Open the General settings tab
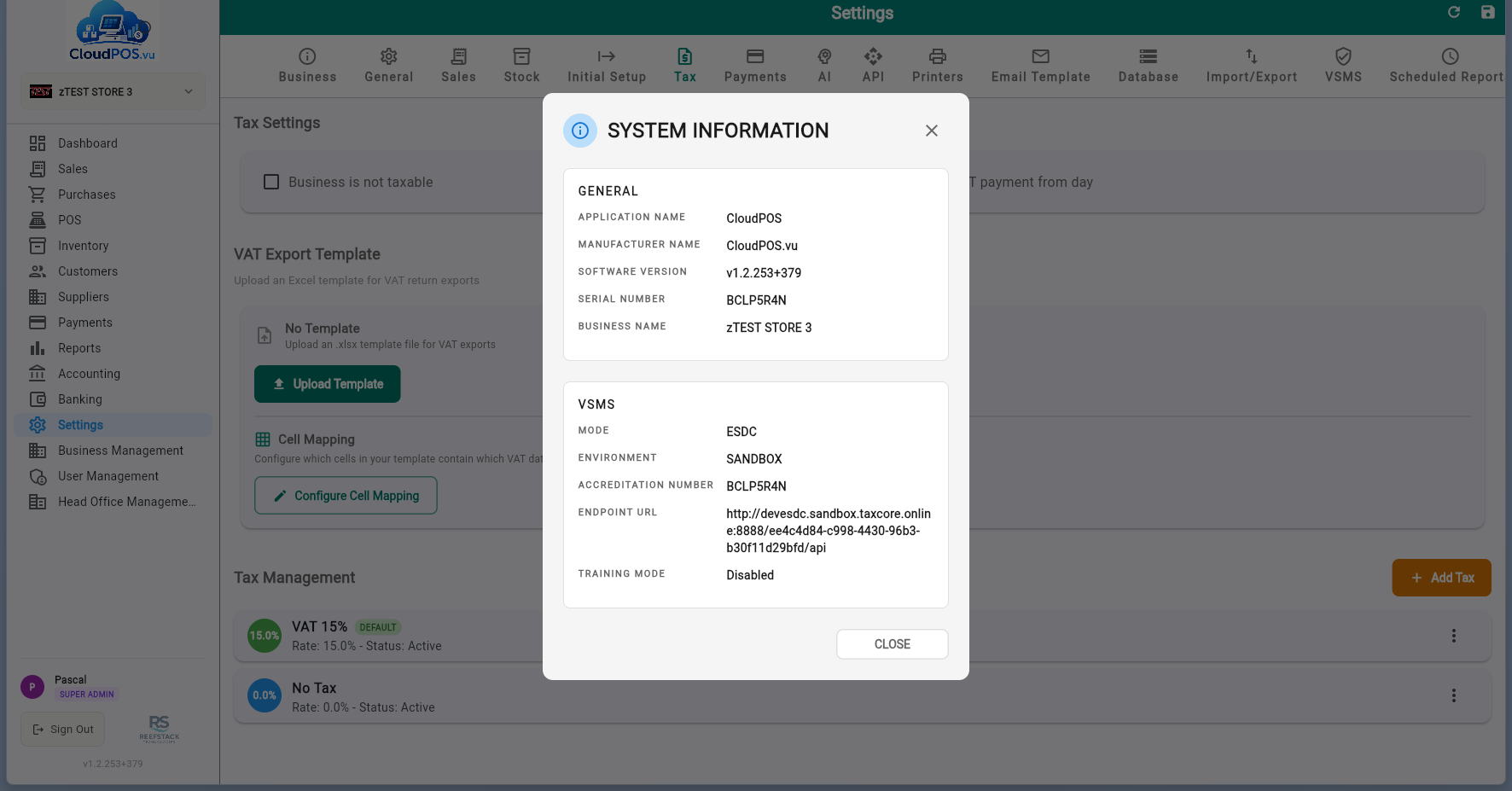The height and width of the screenshot is (791, 1512). click(x=389, y=66)
